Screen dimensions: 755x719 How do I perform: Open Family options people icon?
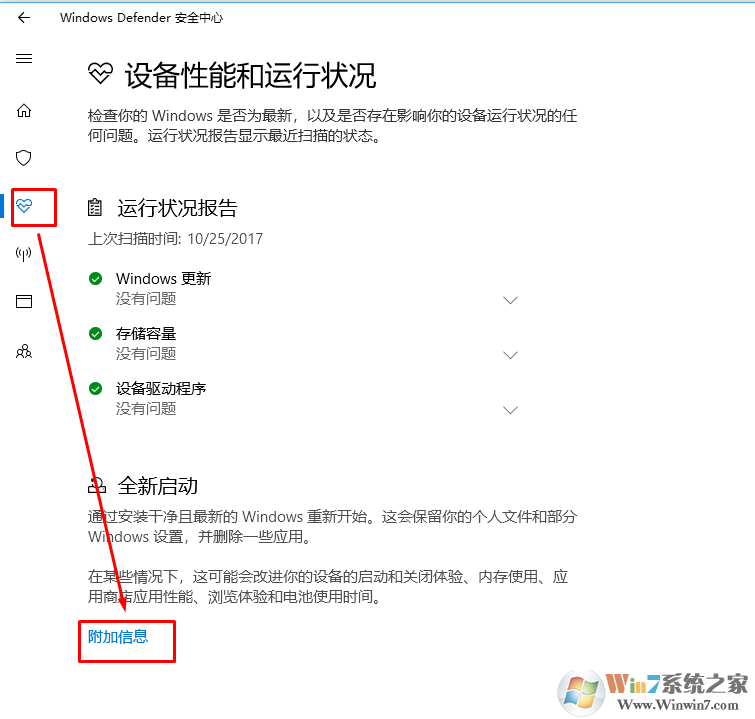pyautogui.click(x=24, y=351)
